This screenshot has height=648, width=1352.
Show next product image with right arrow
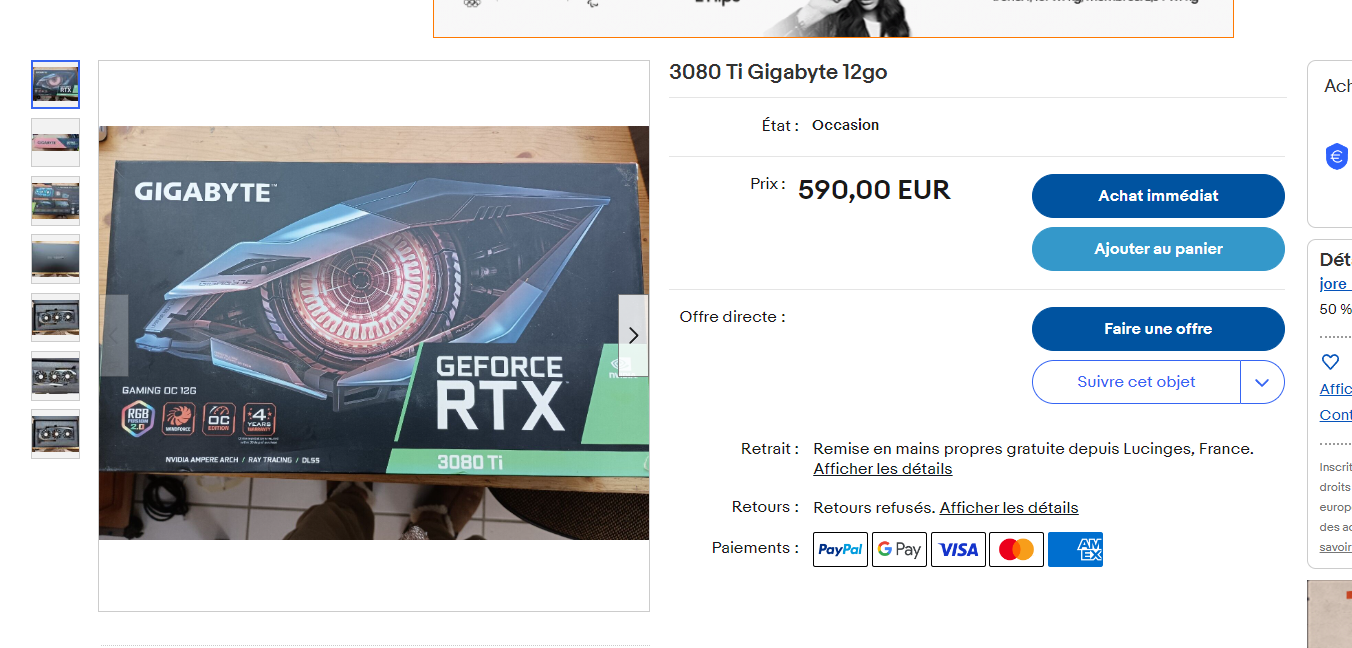coord(633,336)
